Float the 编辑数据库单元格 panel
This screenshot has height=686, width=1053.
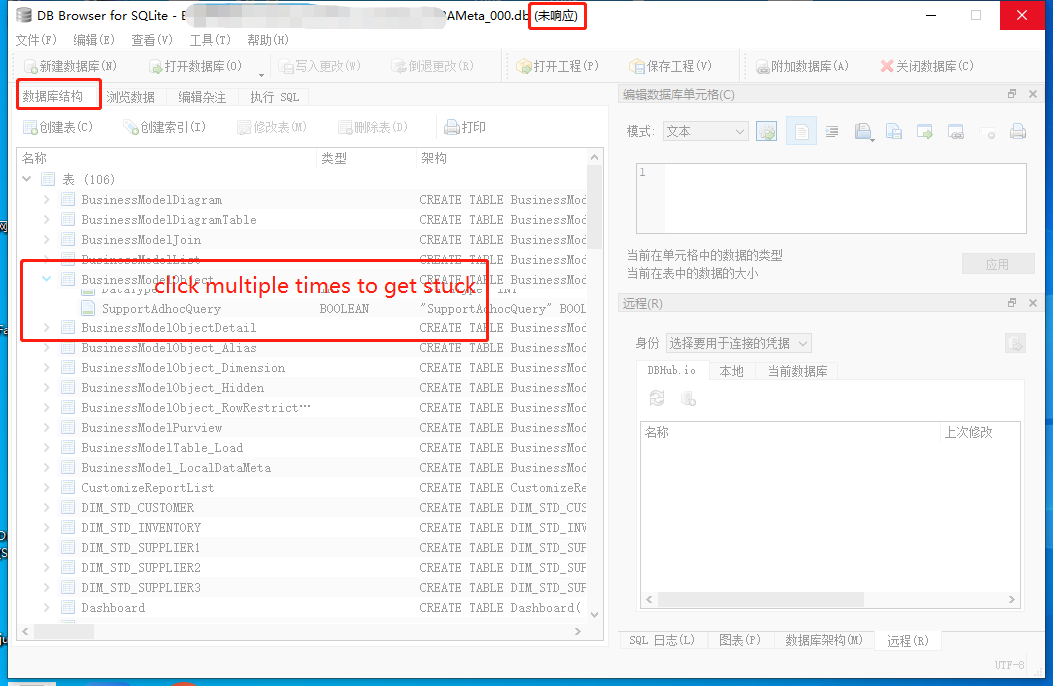pyautogui.click(x=1012, y=94)
